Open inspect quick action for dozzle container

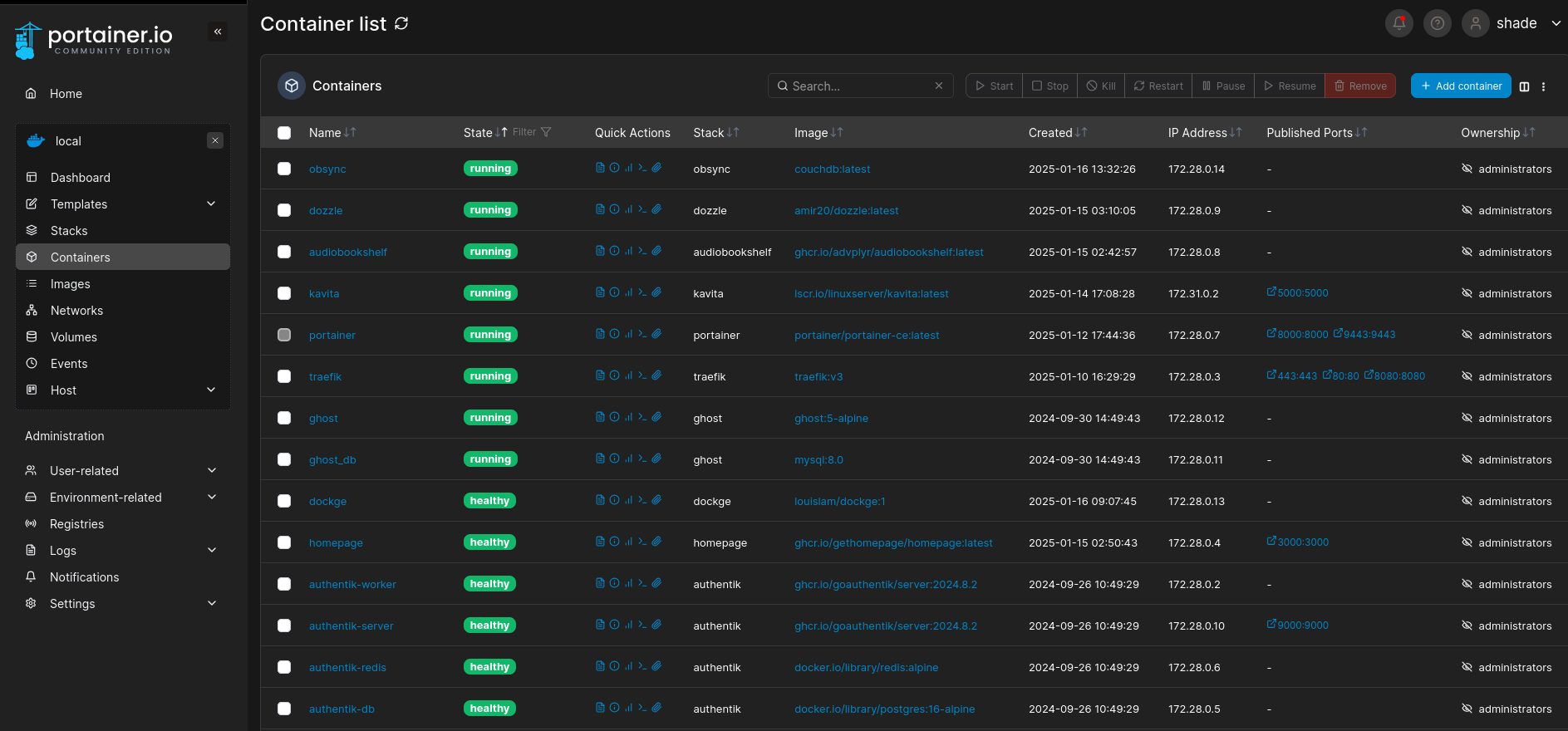pos(614,209)
